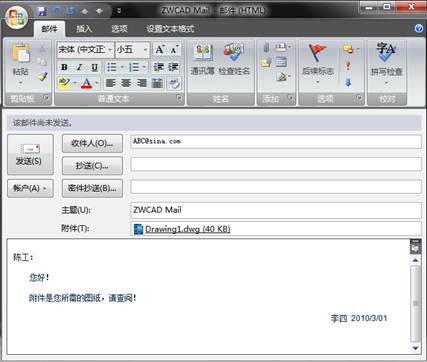Viewport: 427px width, 362px height.
Task: Open the 设置文本格式 tab
Action: 170,29
